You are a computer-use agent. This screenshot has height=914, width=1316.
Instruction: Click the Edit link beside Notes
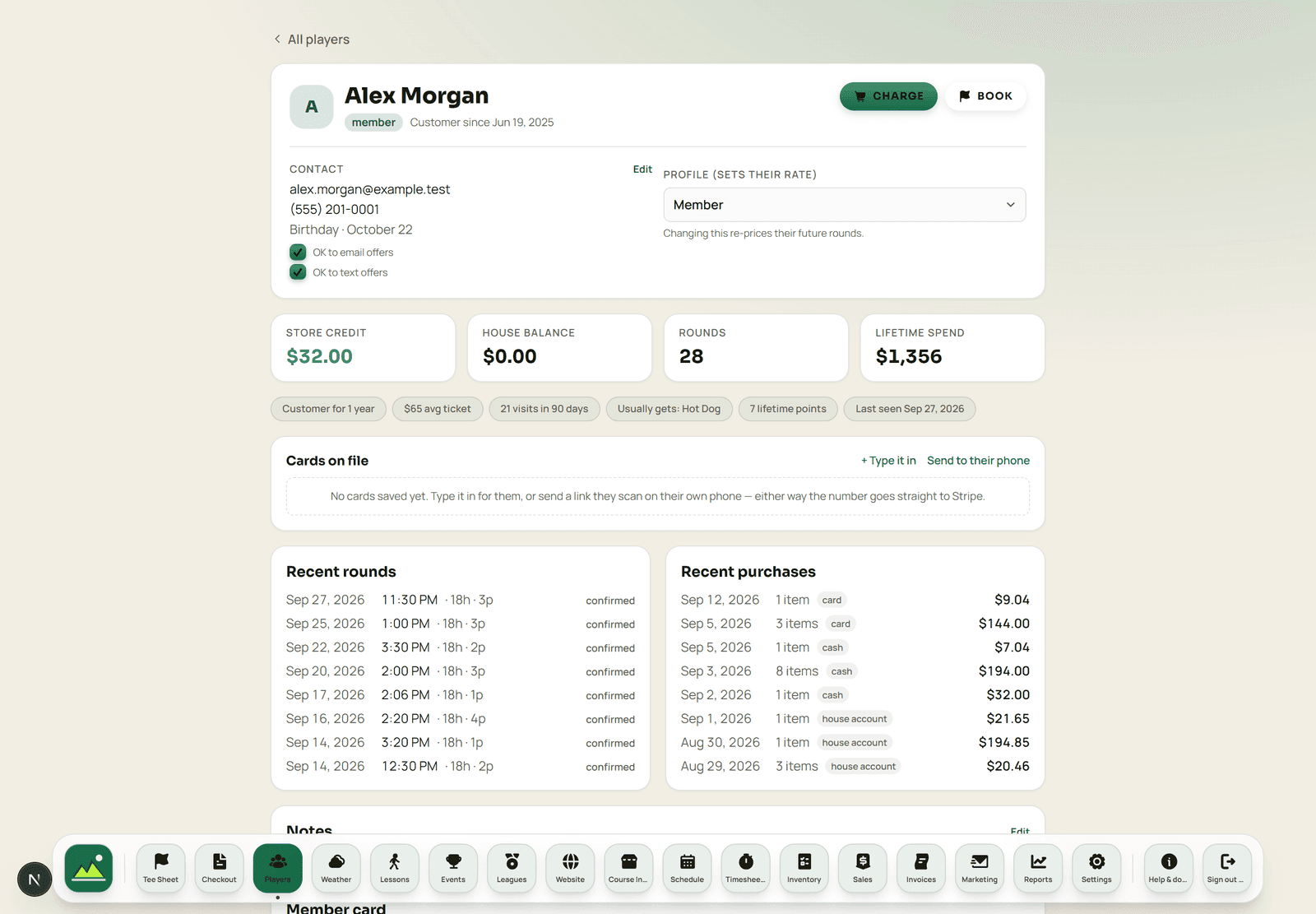tap(1020, 832)
